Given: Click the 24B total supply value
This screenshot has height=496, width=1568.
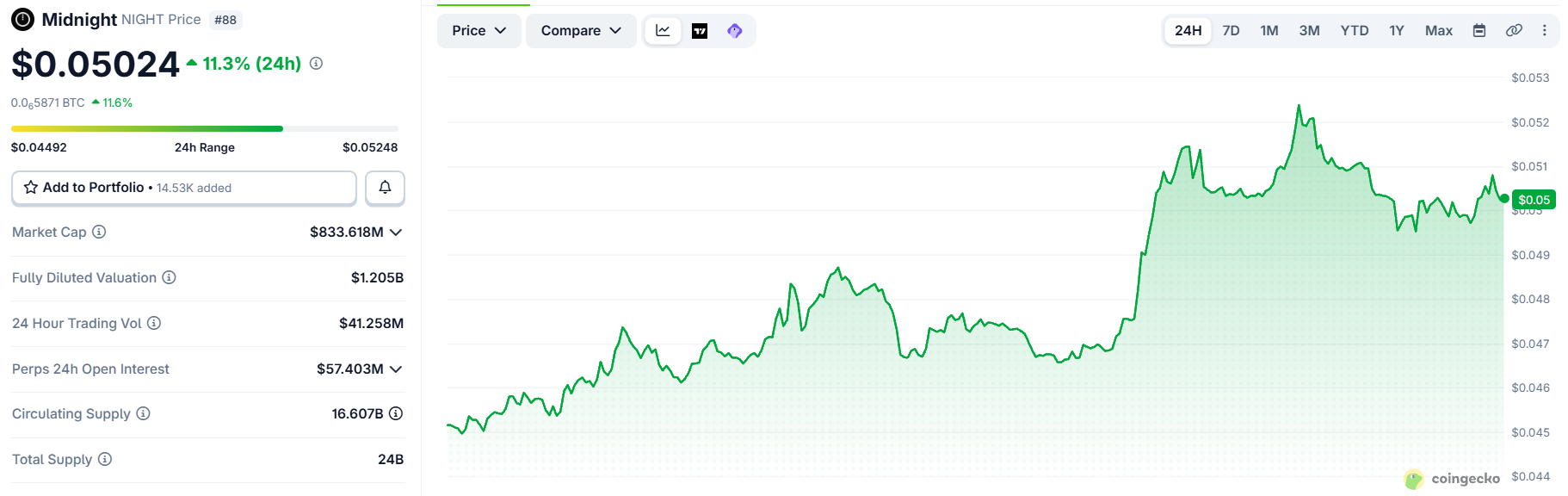Looking at the screenshot, I should 391,459.
